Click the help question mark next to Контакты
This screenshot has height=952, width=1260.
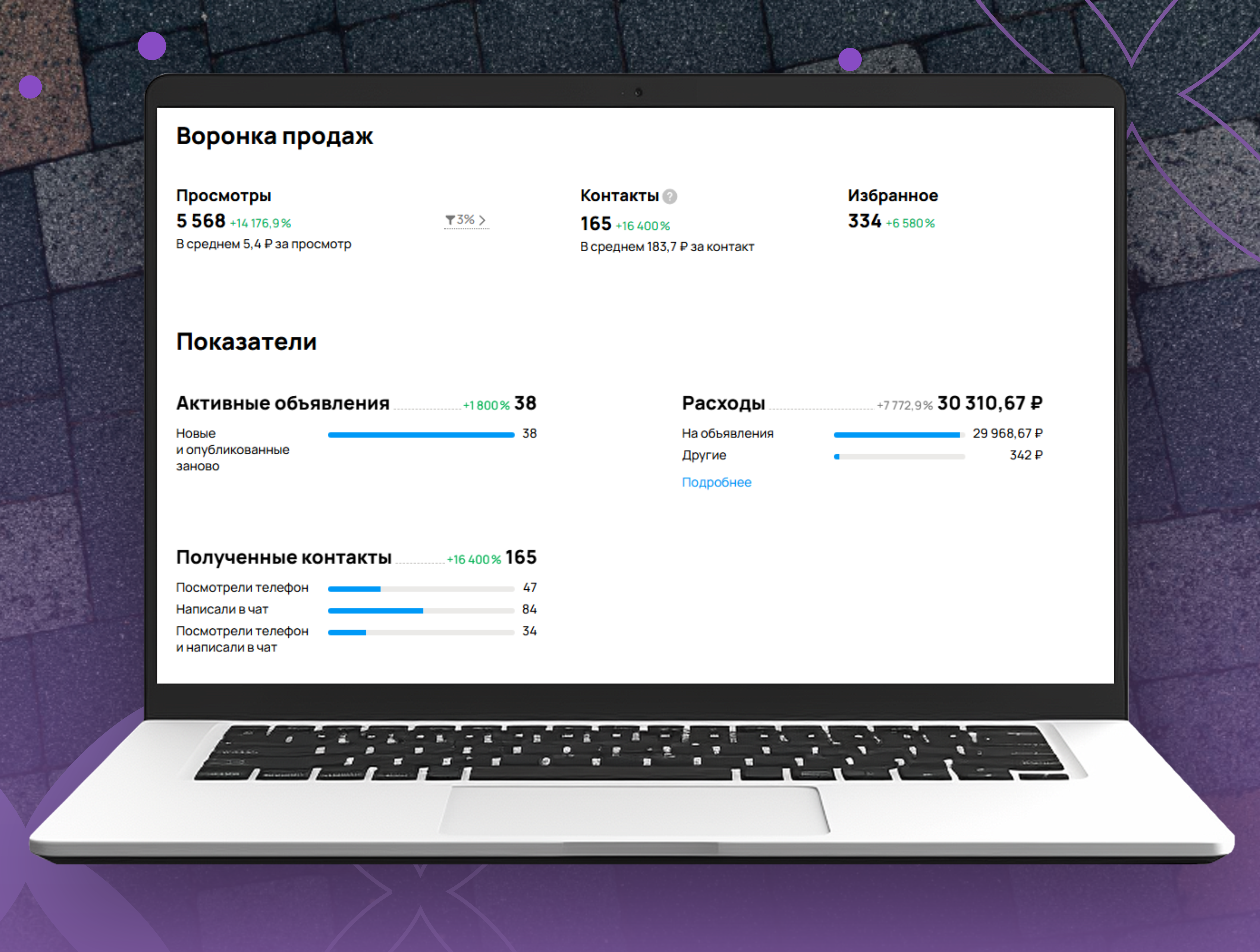(x=670, y=196)
